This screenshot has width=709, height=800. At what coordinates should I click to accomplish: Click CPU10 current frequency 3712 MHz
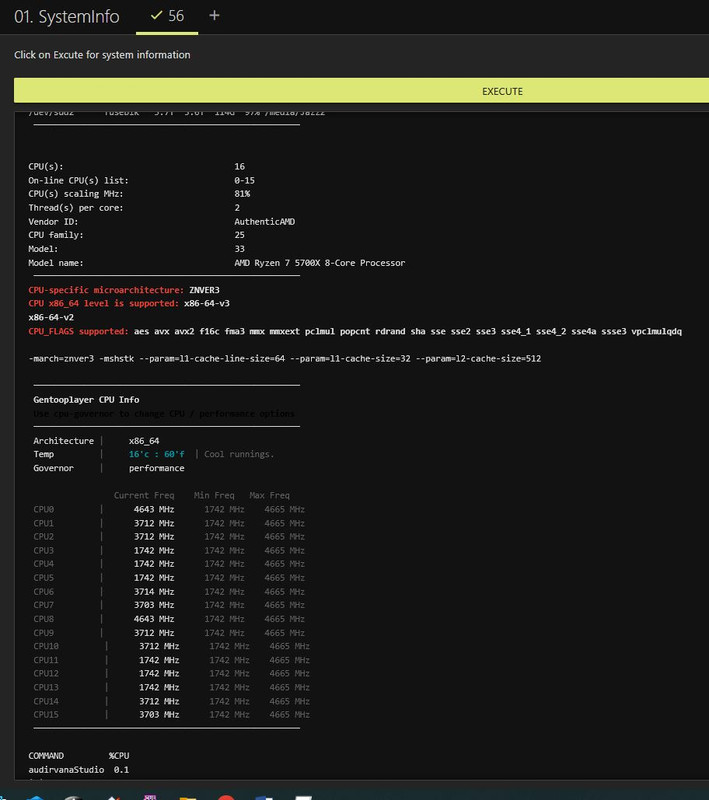click(159, 646)
